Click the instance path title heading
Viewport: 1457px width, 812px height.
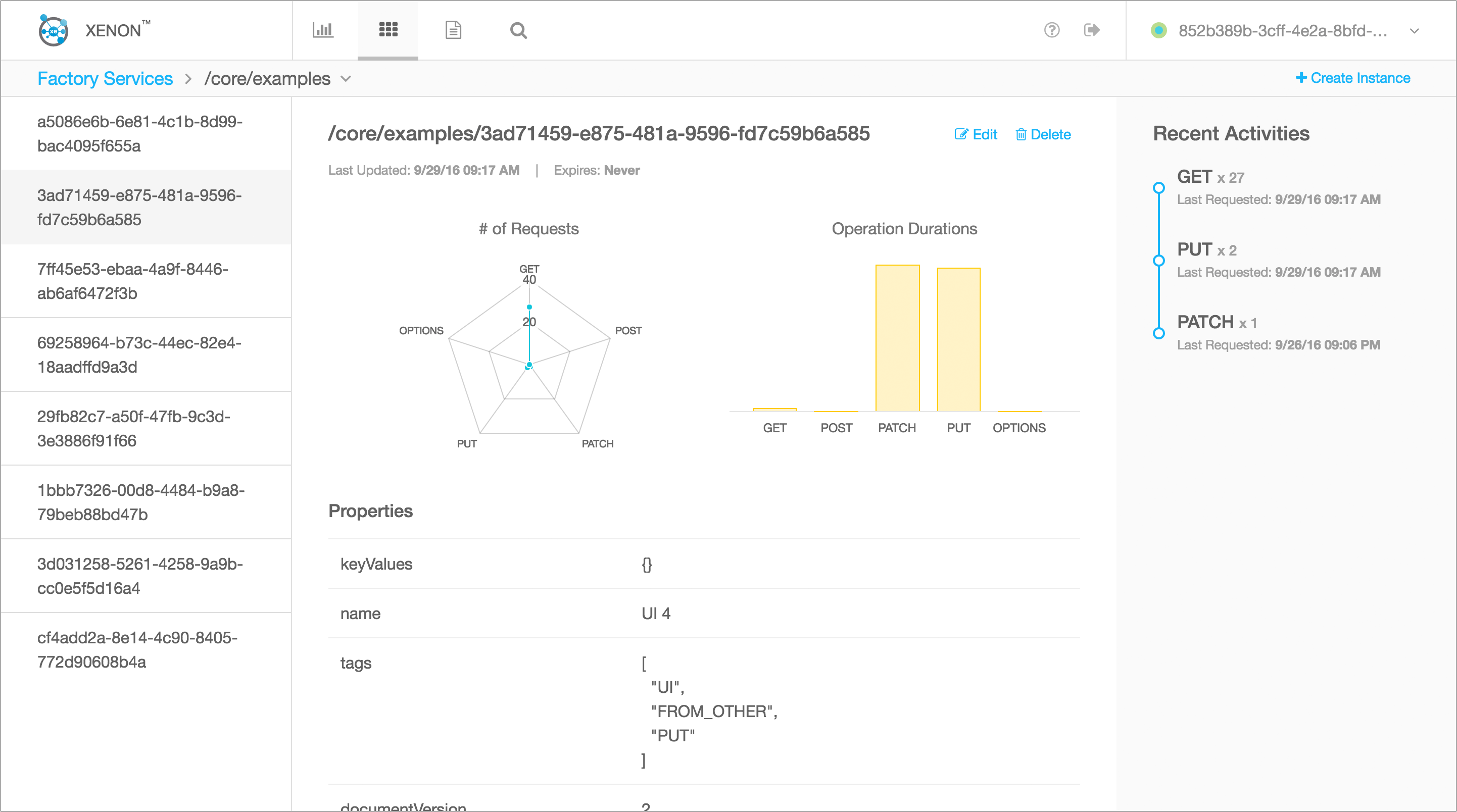click(x=599, y=133)
